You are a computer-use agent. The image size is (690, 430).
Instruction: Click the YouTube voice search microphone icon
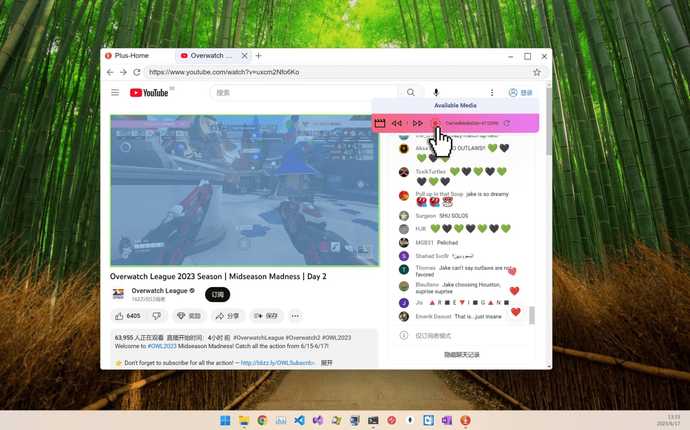(436, 93)
